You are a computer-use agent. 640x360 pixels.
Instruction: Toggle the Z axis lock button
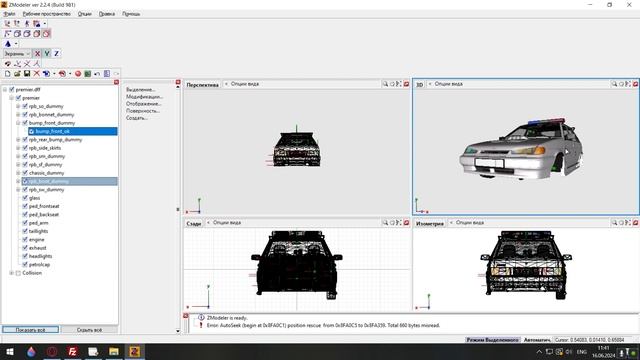56,53
